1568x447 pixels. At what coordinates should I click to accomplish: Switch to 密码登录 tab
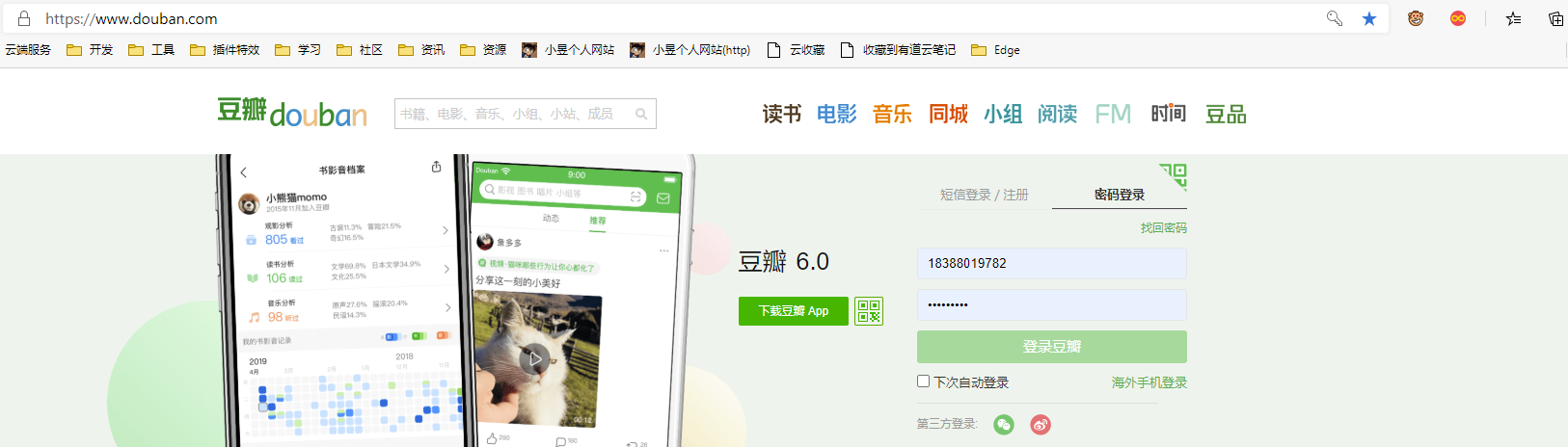click(1120, 195)
